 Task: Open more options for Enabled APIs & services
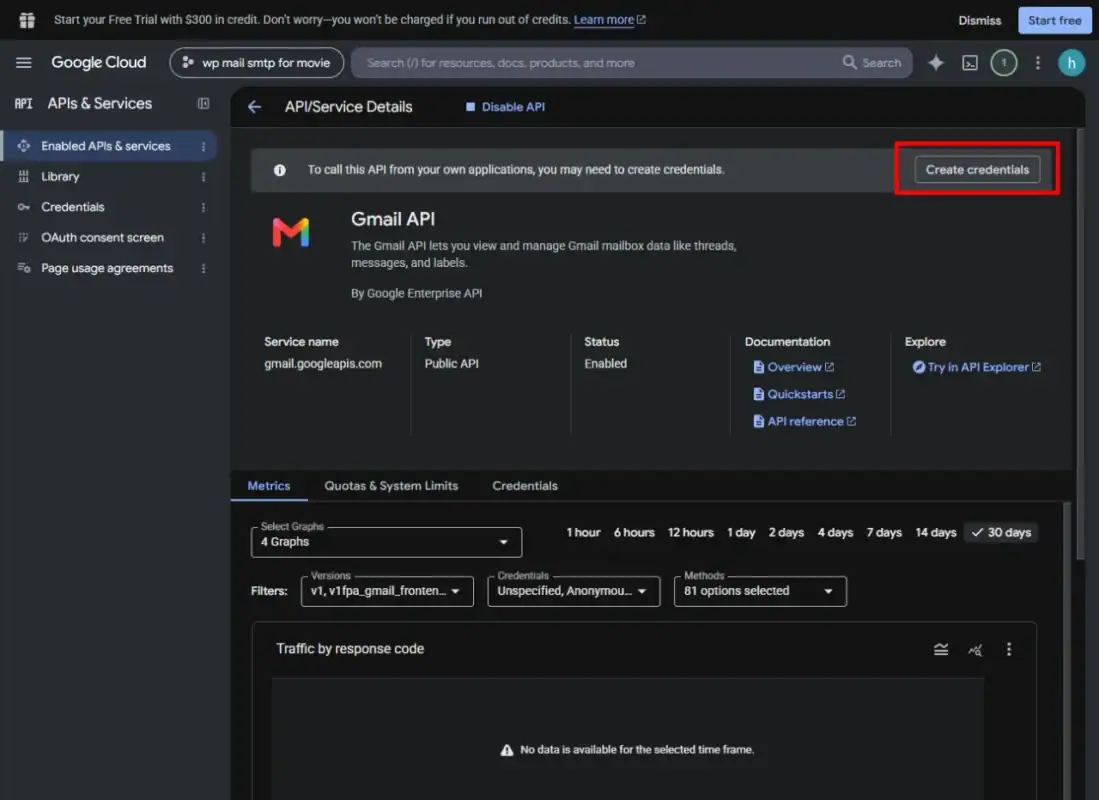(x=203, y=147)
